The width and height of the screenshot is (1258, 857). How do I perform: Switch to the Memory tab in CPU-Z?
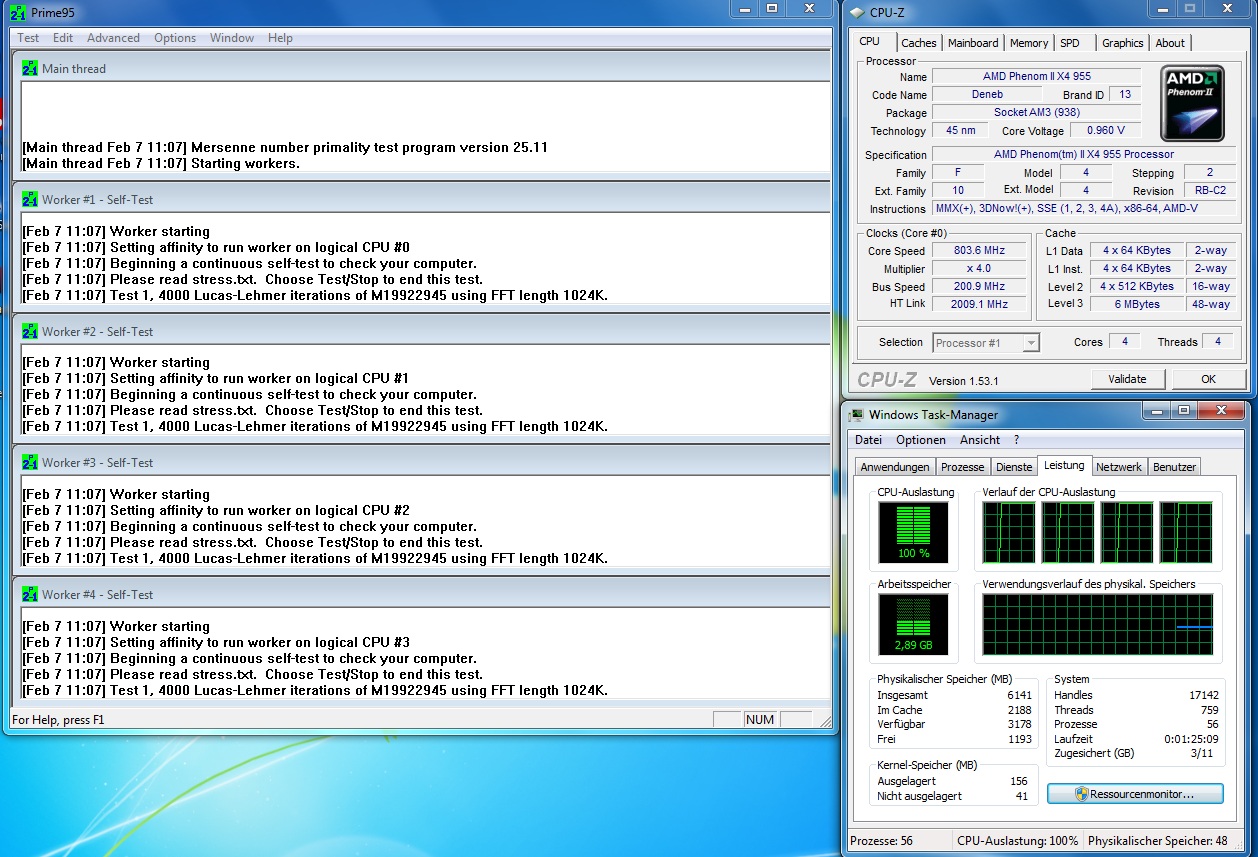click(x=1029, y=43)
